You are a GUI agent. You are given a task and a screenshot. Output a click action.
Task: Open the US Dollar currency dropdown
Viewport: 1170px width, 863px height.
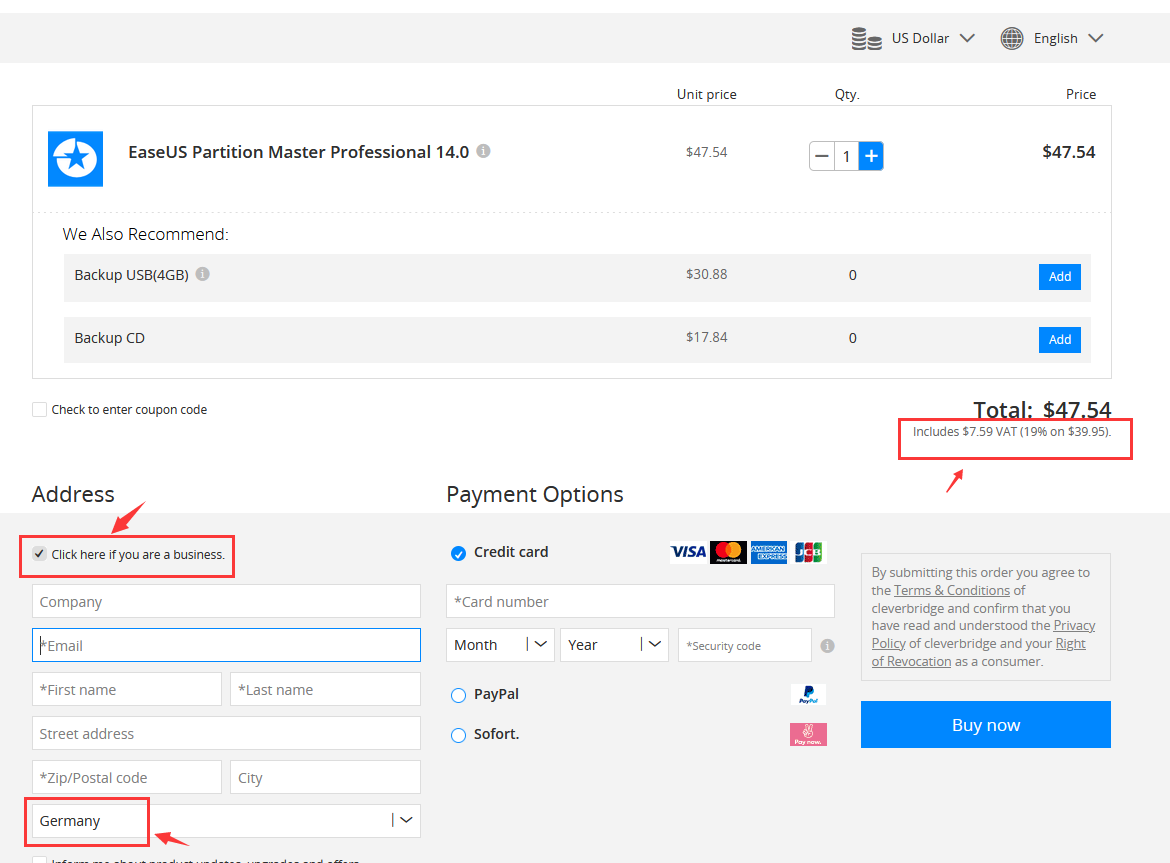point(933,38)
